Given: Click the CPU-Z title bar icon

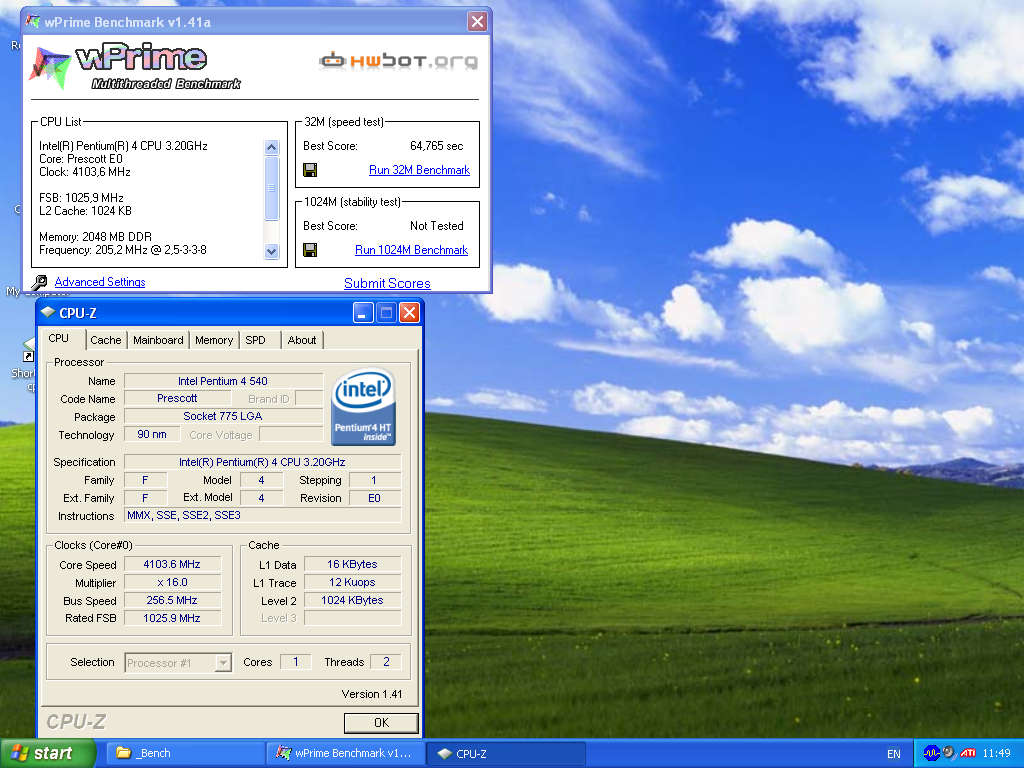Looking at the screenshot, I should [48, 312].
